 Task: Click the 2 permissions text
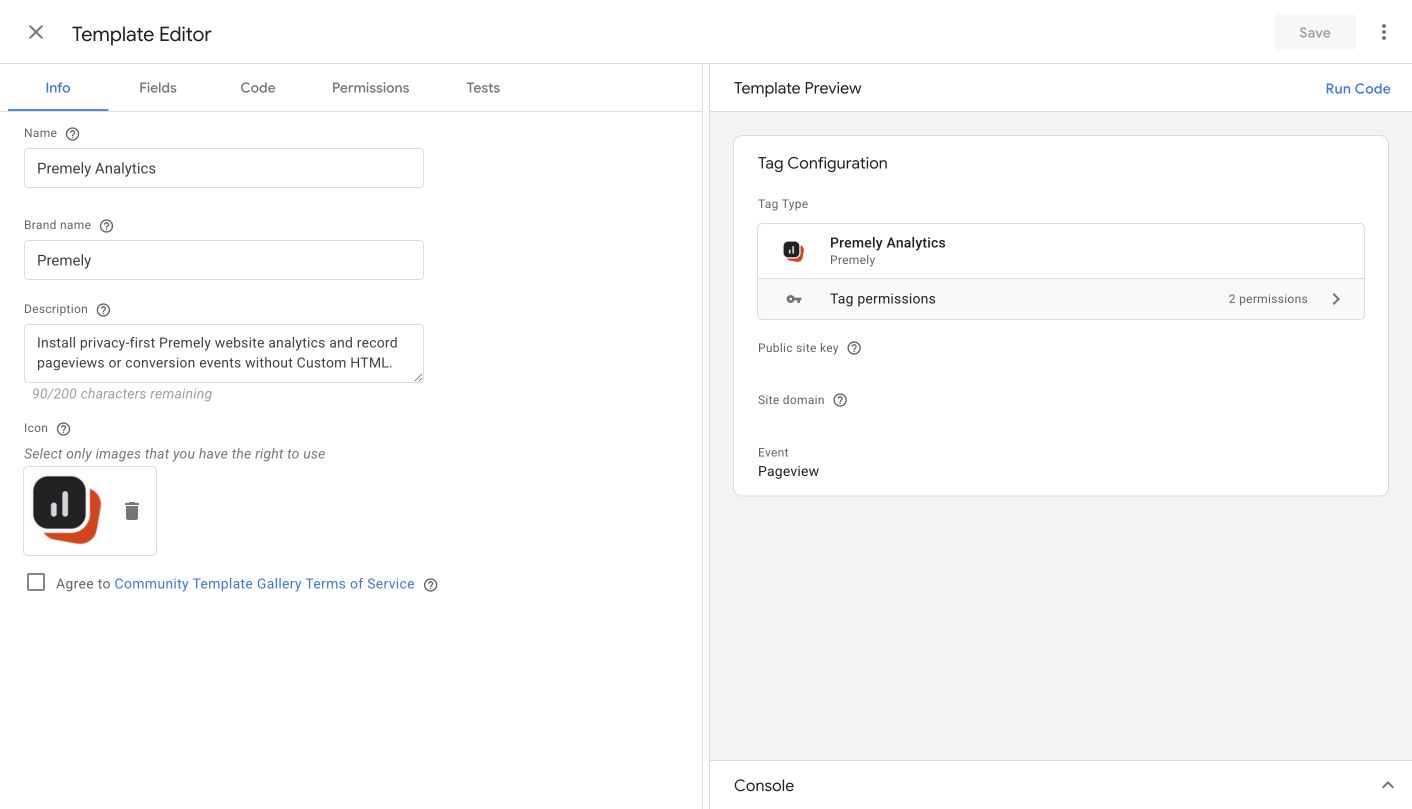(1268, 299)
